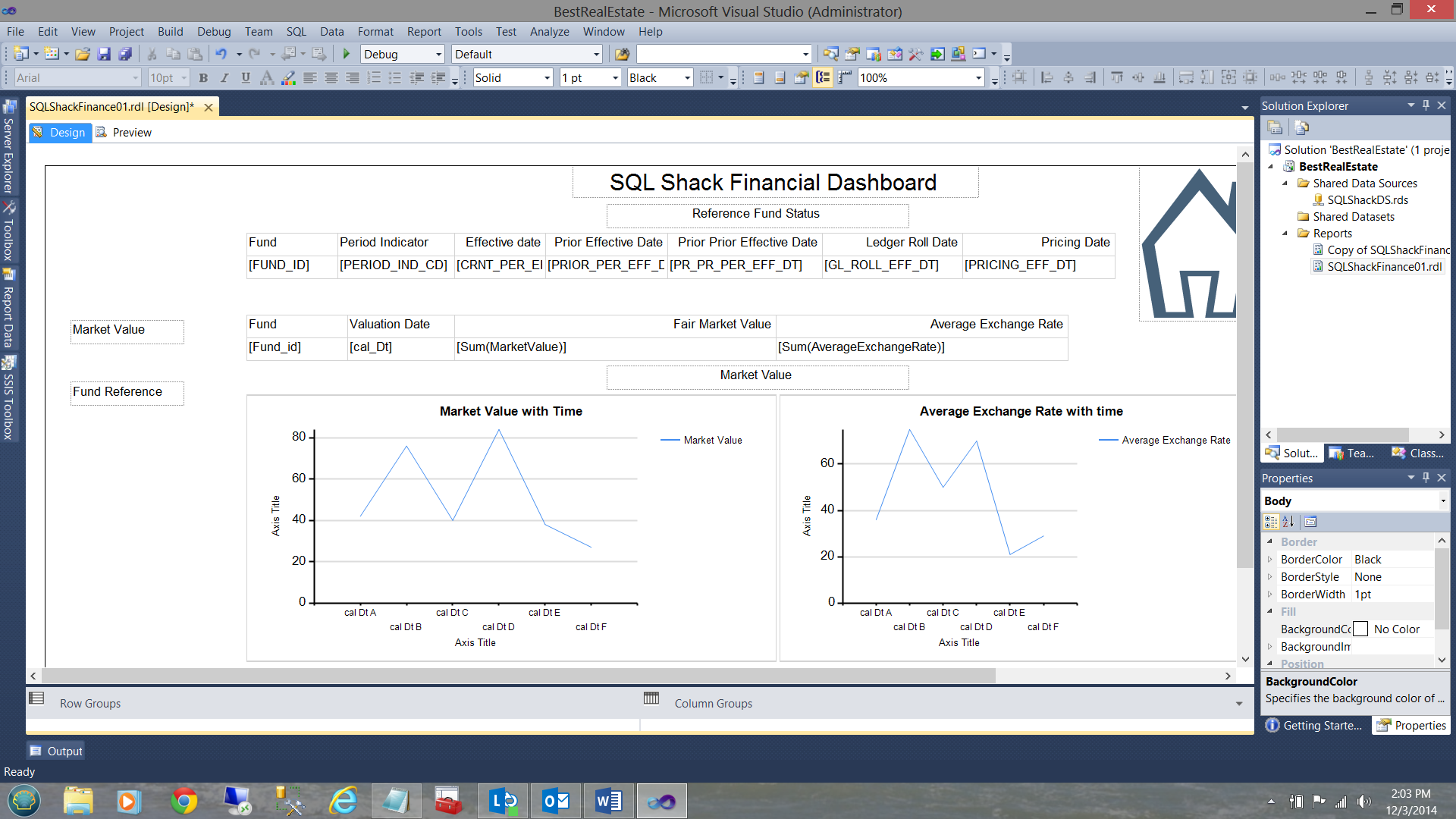The width and height of the screenshot is (1456, 819).
Task: Click the BackgroundColor No Color swatch
Action: point(1361,629)
